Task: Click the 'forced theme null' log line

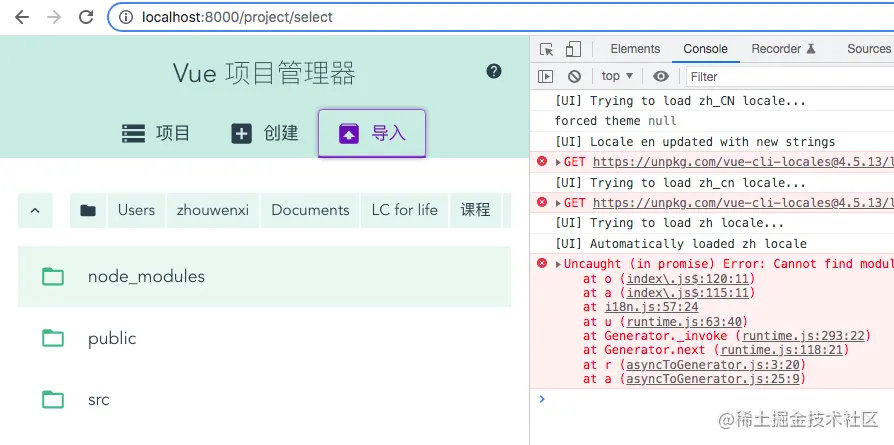Action: pyautogui.click(x=615, y=121)
